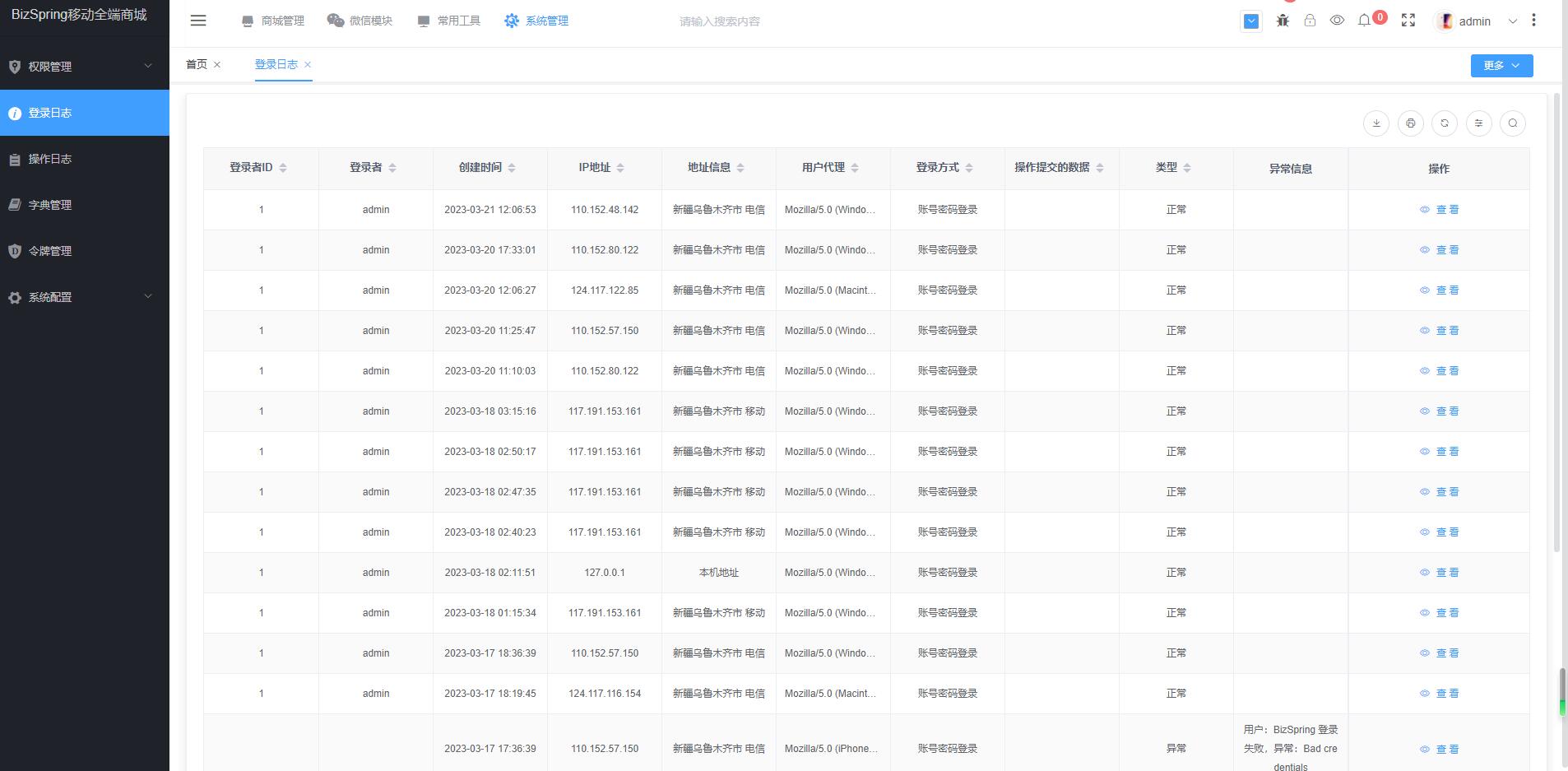
Task: Toggle the hamburger sidebar collapse icon
Action: pyautogui.click(x=198, y=21)
